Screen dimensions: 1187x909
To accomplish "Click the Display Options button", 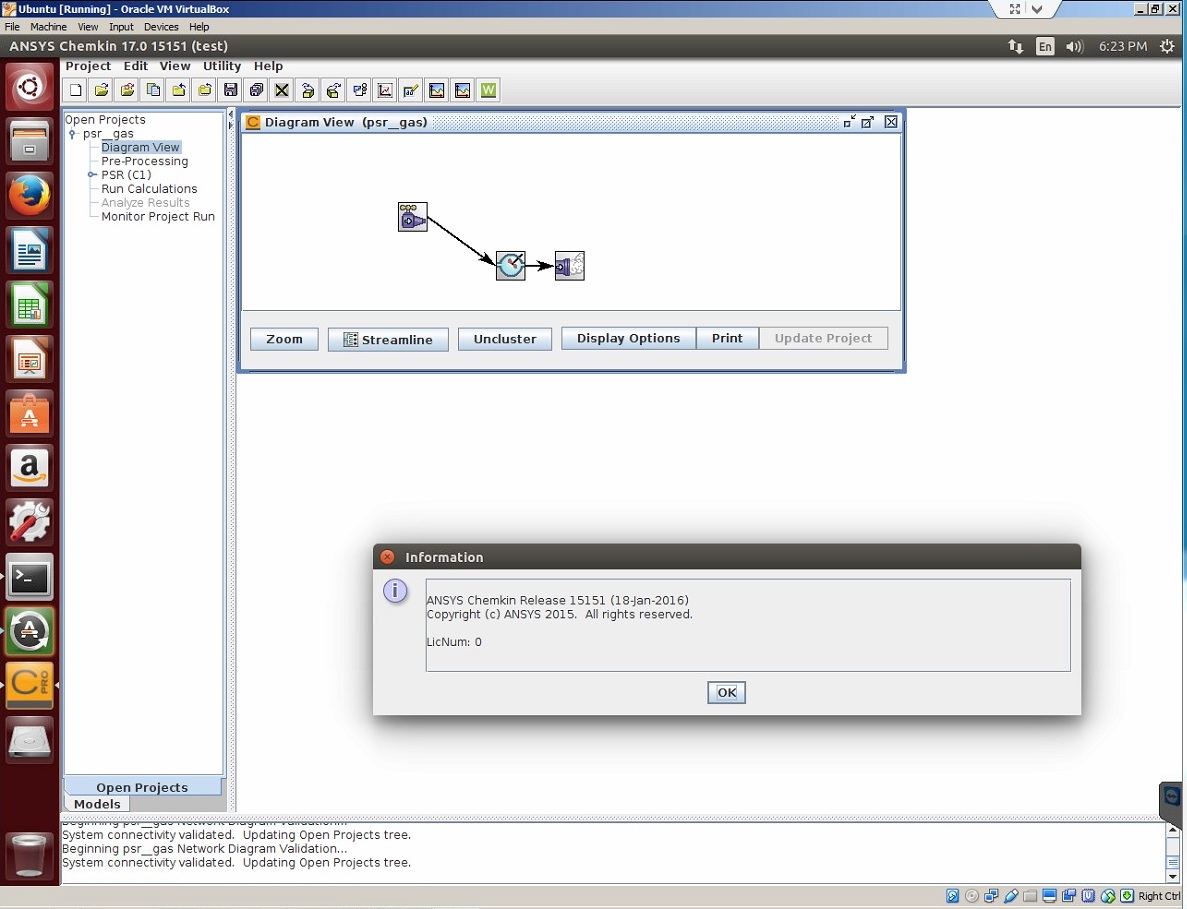I will point(628,338).
